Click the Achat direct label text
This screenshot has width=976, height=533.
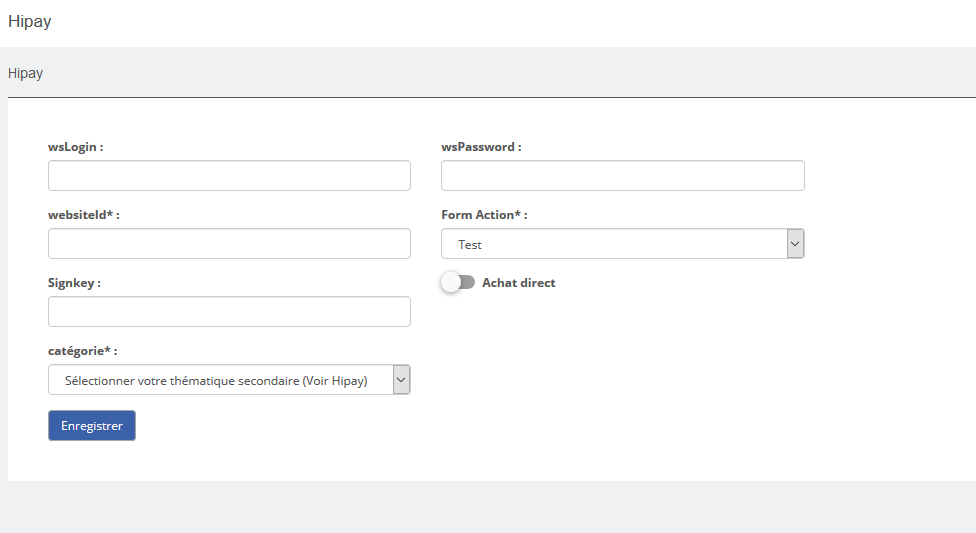518,283
